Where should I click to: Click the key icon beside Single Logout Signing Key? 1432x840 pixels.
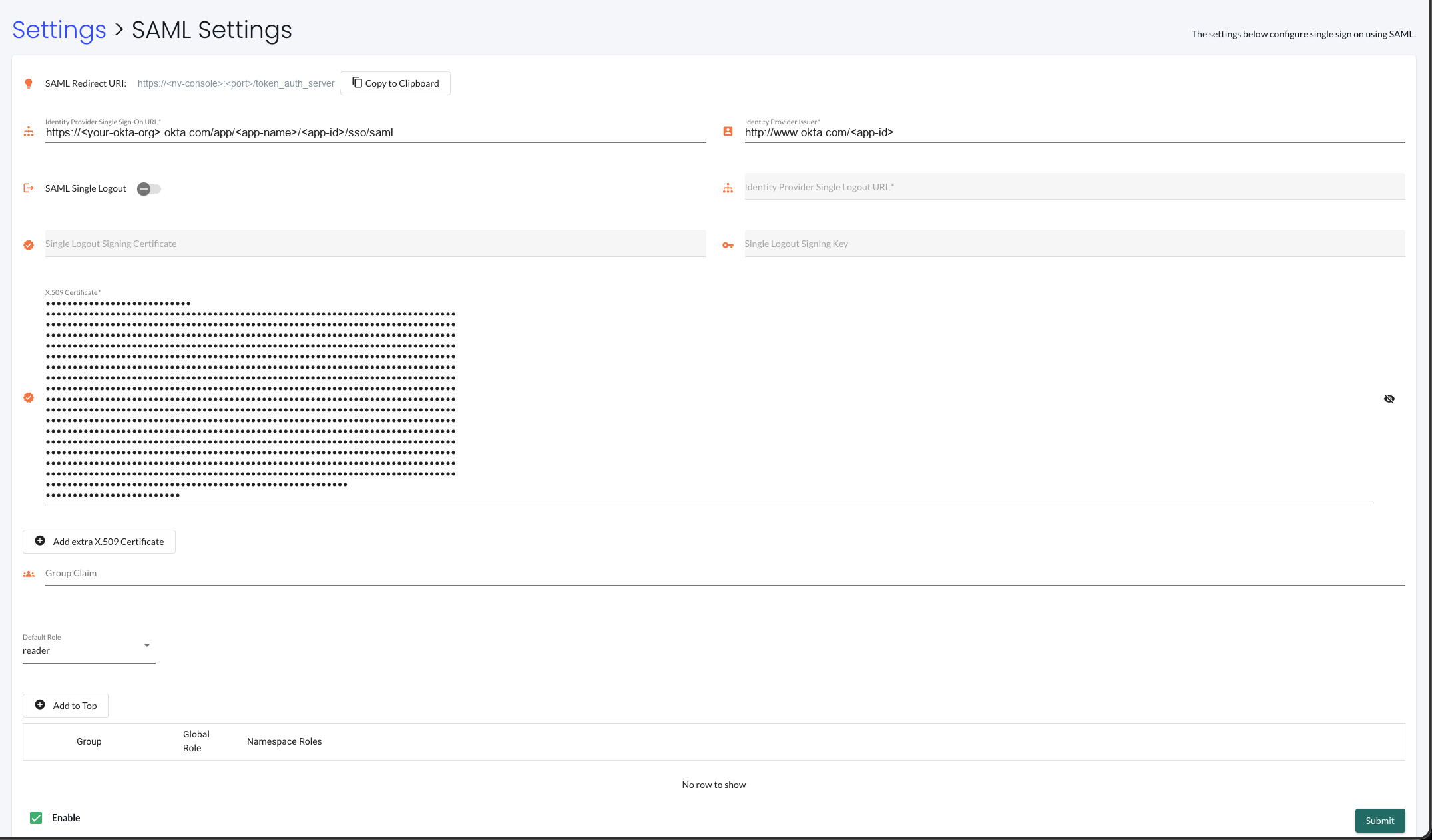(728, 246)
